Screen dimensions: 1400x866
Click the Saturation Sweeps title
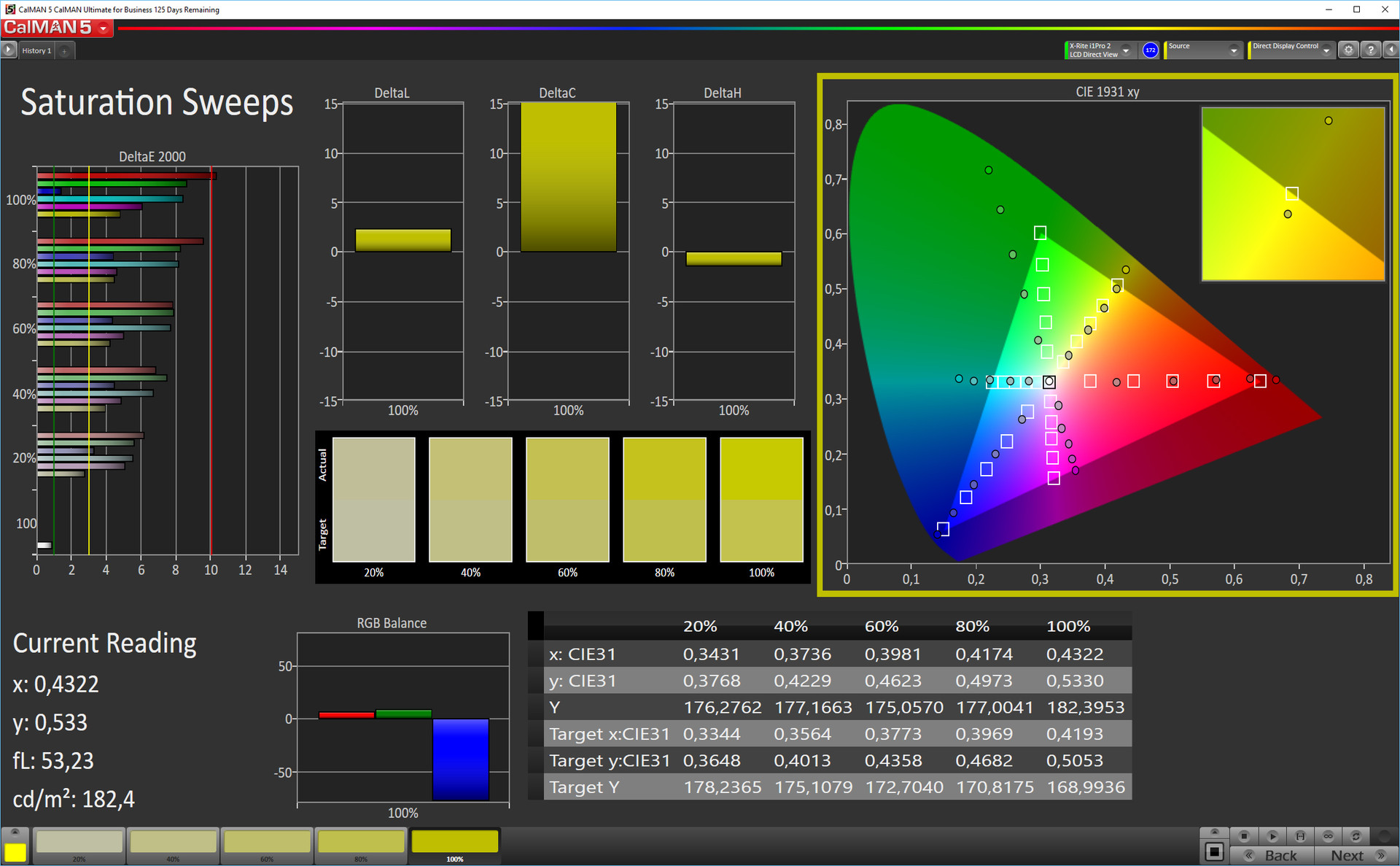(x=157, y=103)
